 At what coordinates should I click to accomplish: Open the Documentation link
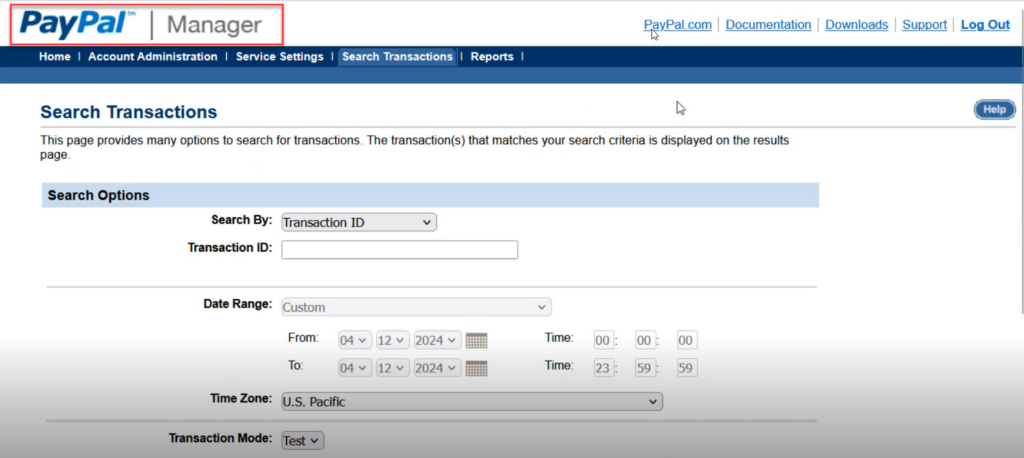point(768,25)
